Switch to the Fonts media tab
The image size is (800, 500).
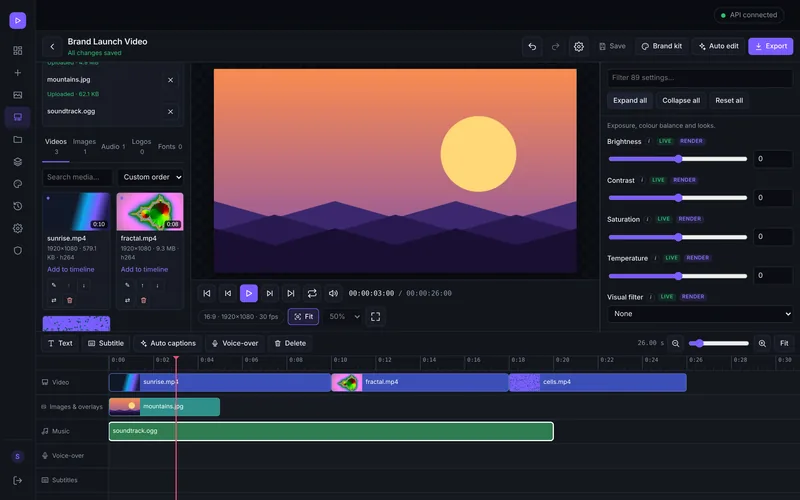(x=170, y=146)
